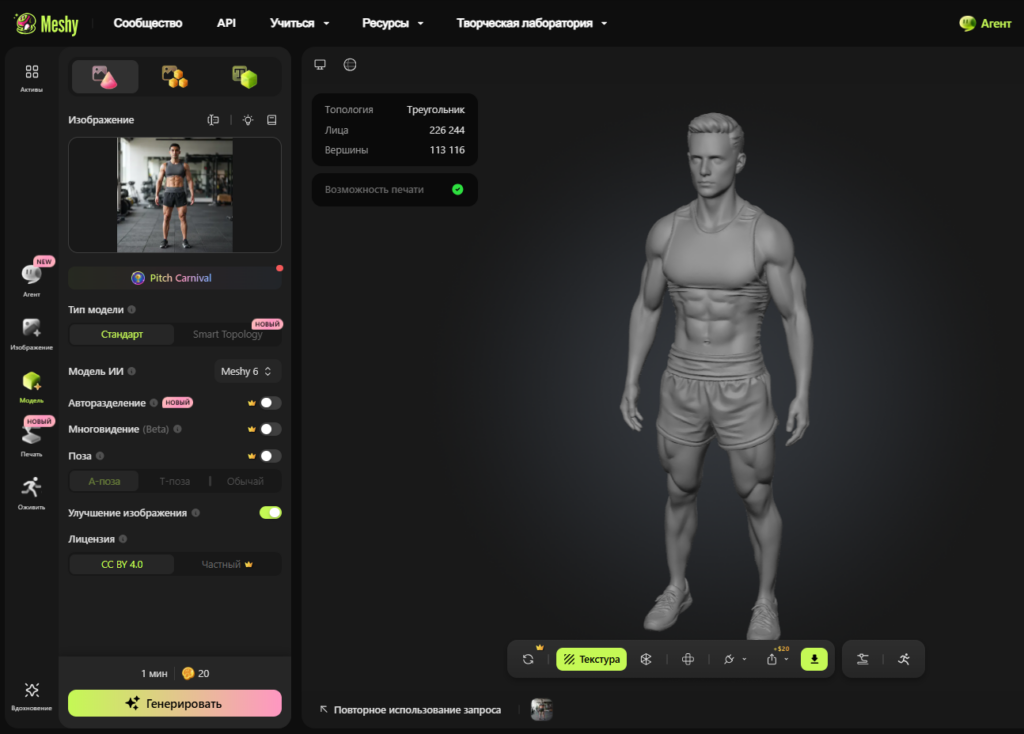
Task: Expand the Ресурсы menu
Action: click(x=392, y=23)
